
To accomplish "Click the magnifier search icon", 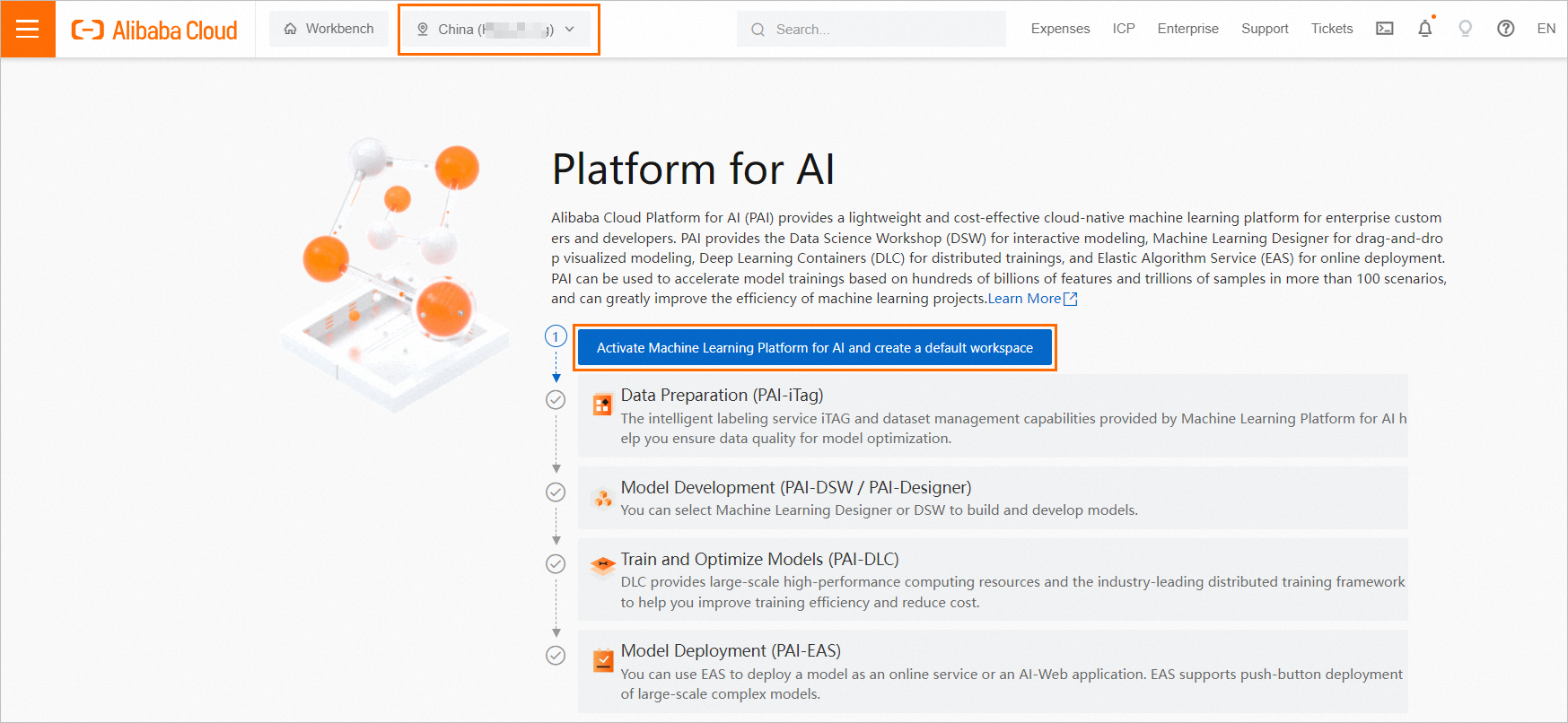I will click(758, 30).
